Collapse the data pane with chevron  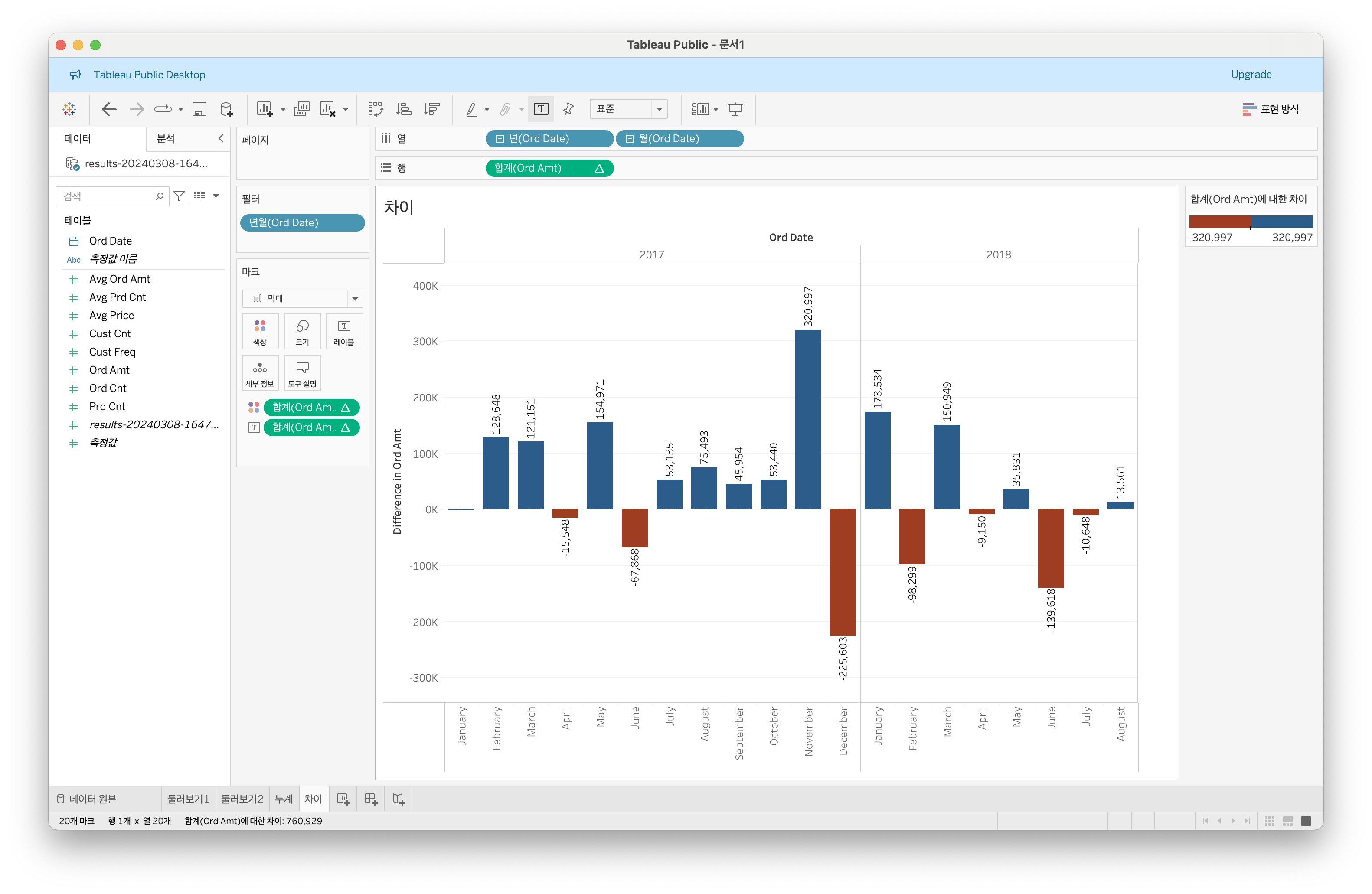[x=221, y=138]
